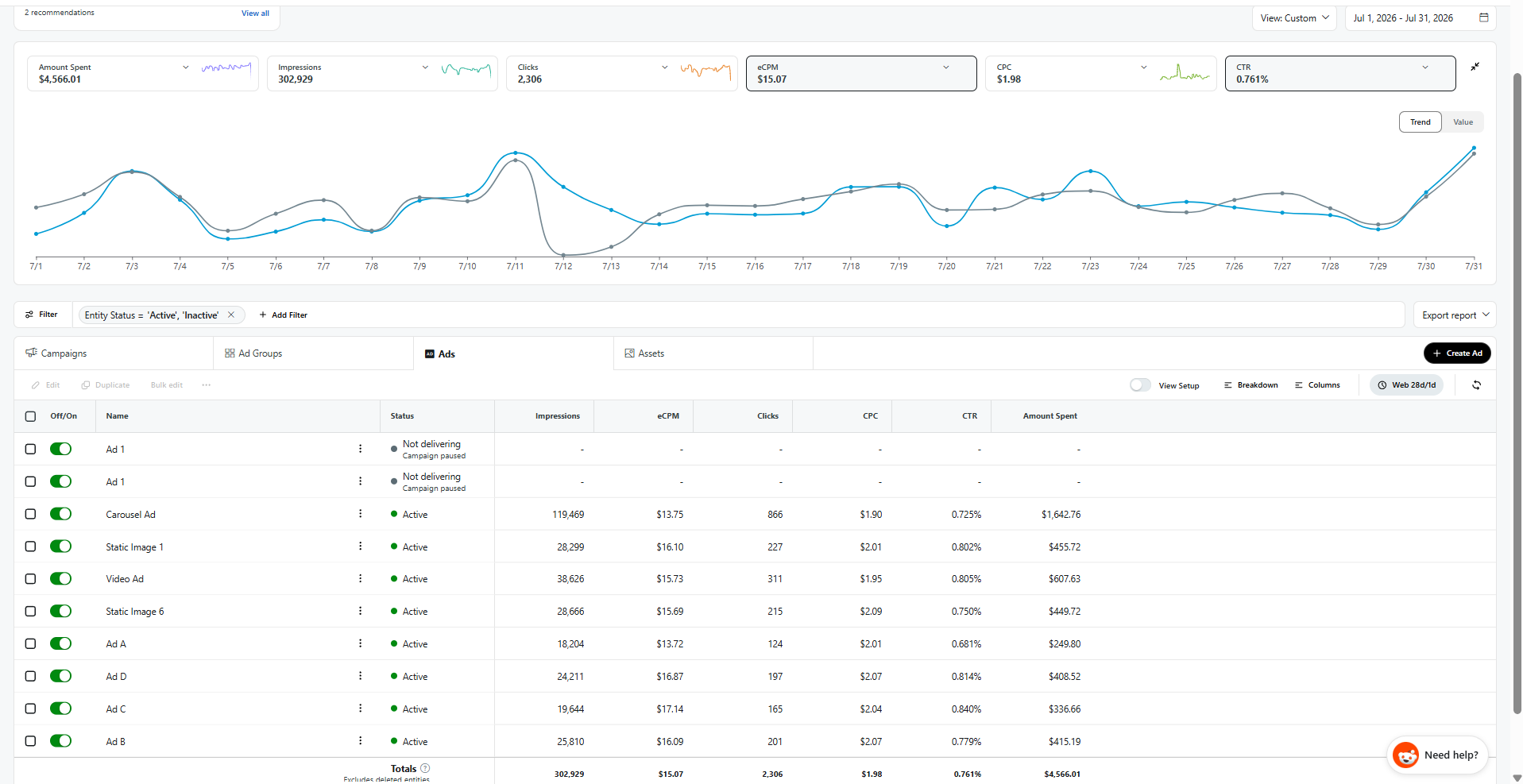Select the Value chart mode

1463,122
